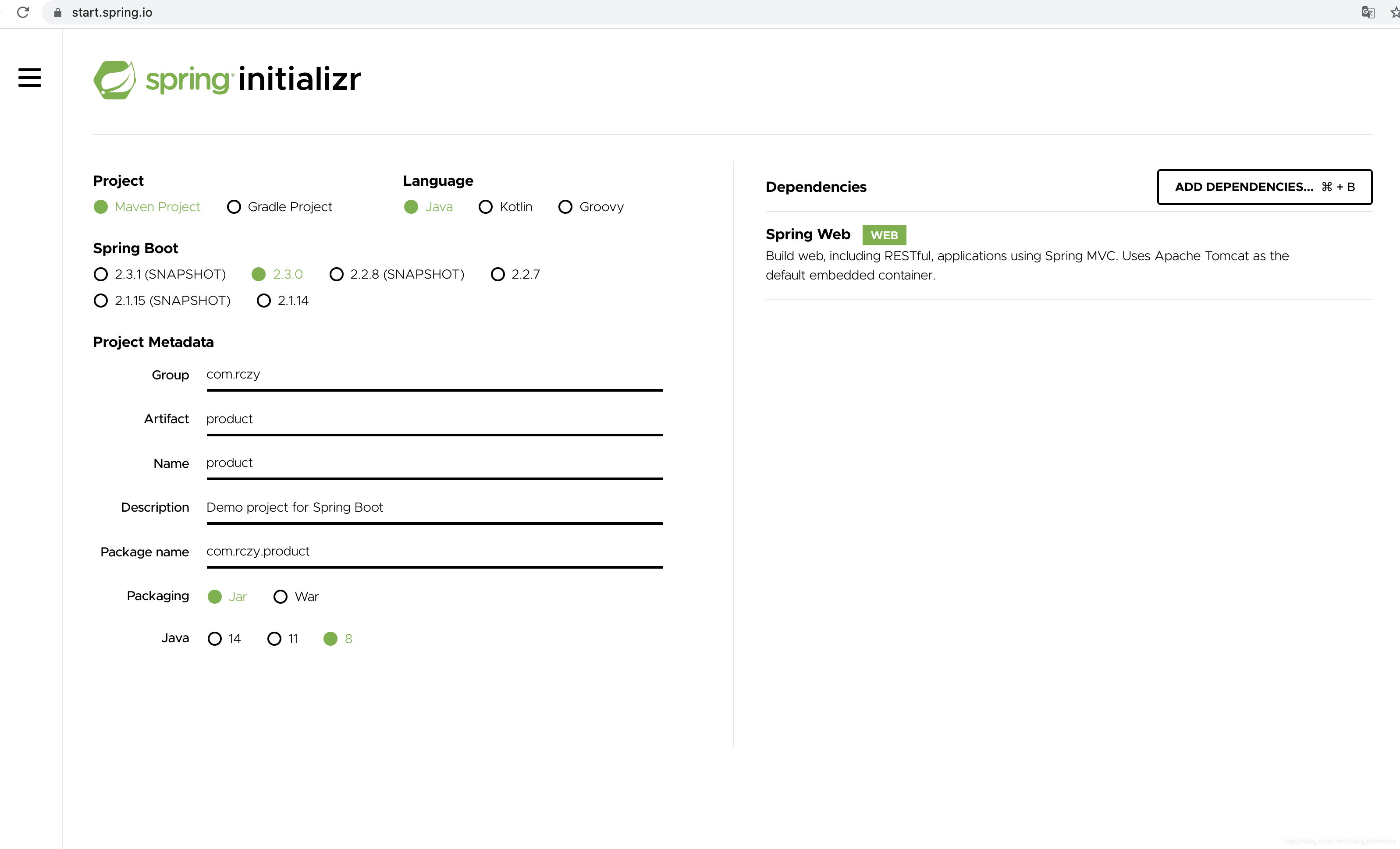Image resolution: width=1400 pixels, height=849 pixels.
Task: Select Spring Boot version 2.1.14
Action: tap(283, 301)
